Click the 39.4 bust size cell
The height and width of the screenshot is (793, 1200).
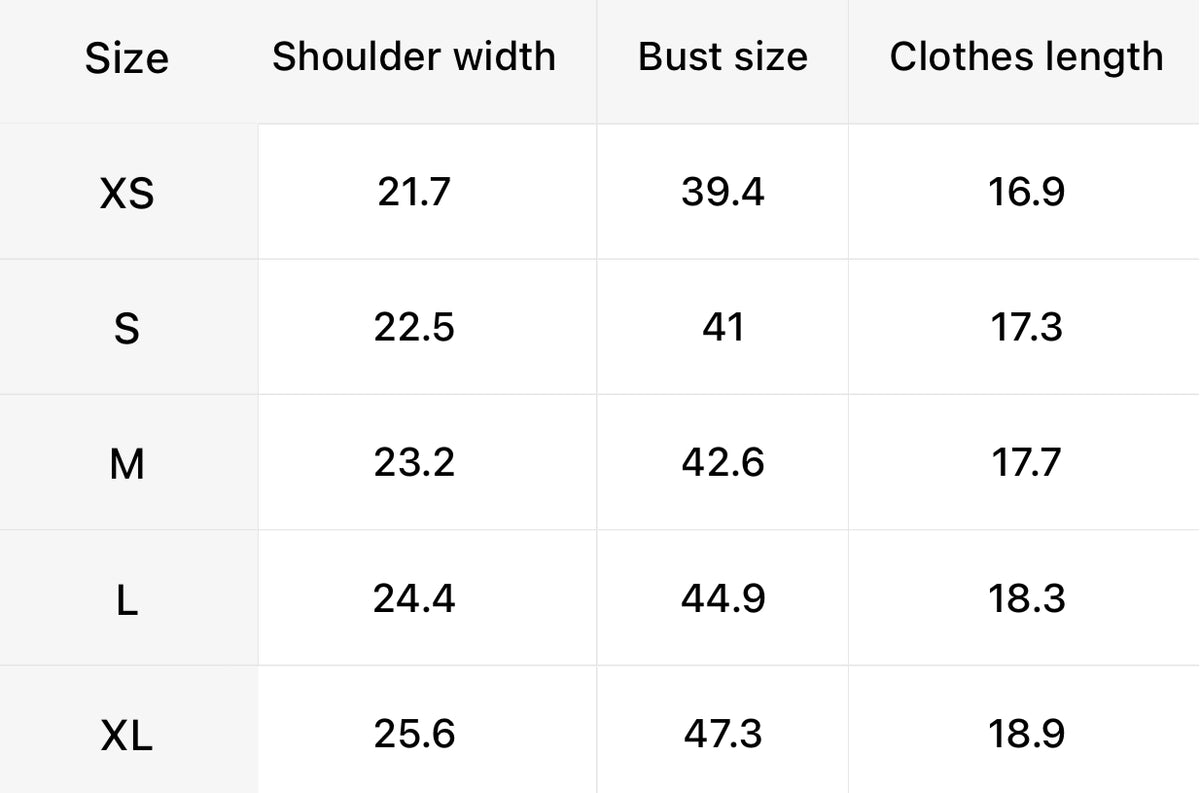point(723,192)
